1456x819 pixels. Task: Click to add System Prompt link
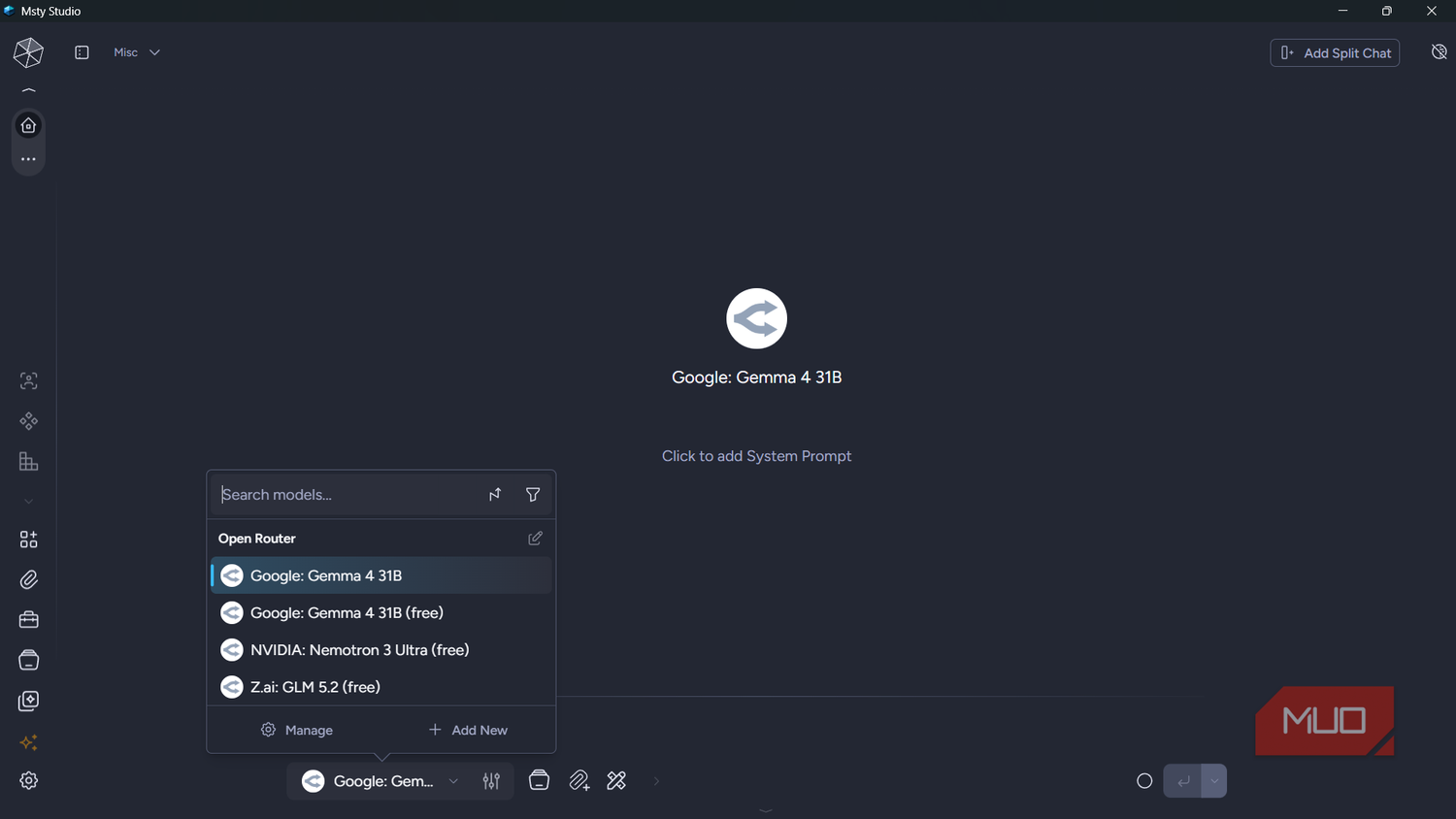(x=756, y=456)
